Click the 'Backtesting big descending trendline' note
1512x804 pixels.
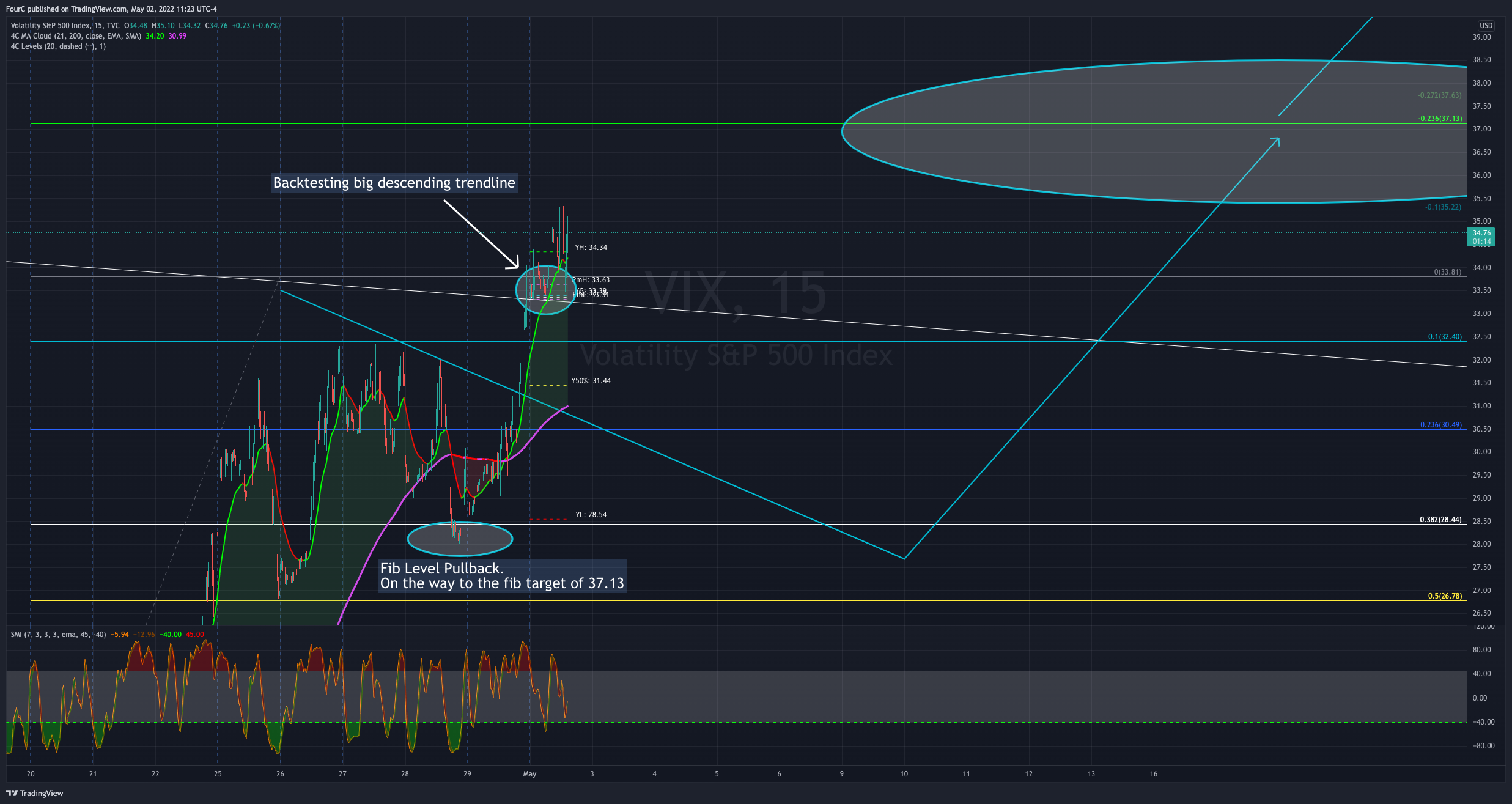tap(394, 183)
